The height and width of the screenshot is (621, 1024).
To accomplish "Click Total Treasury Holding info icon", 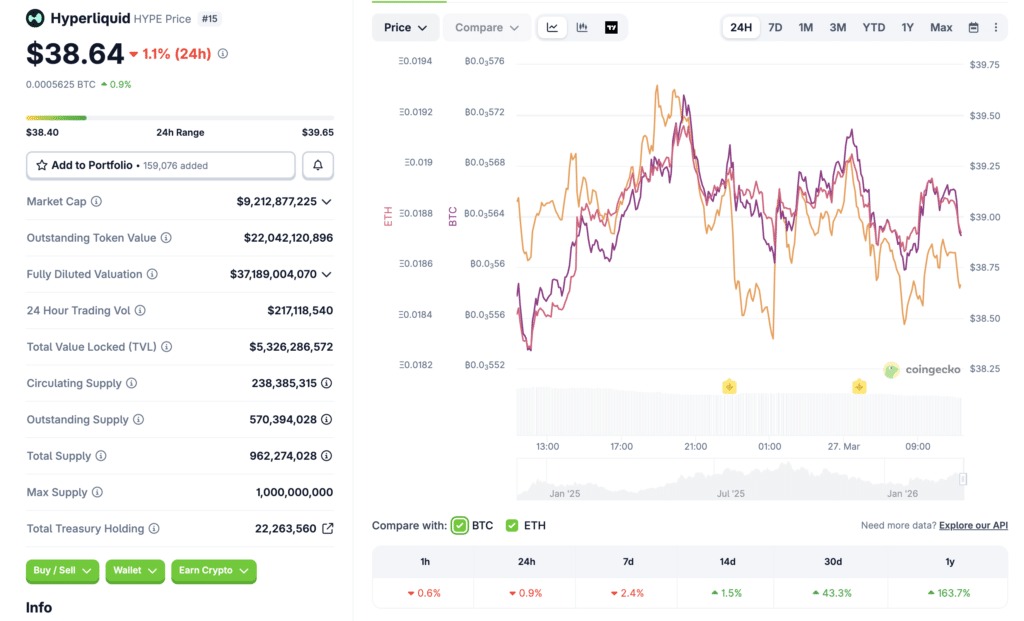I will click(153, 528).
